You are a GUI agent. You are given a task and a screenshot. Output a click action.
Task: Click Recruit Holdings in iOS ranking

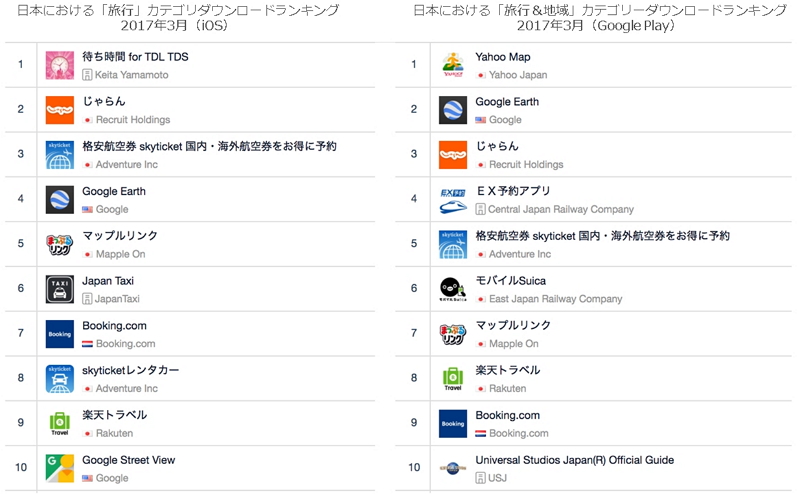133,120
